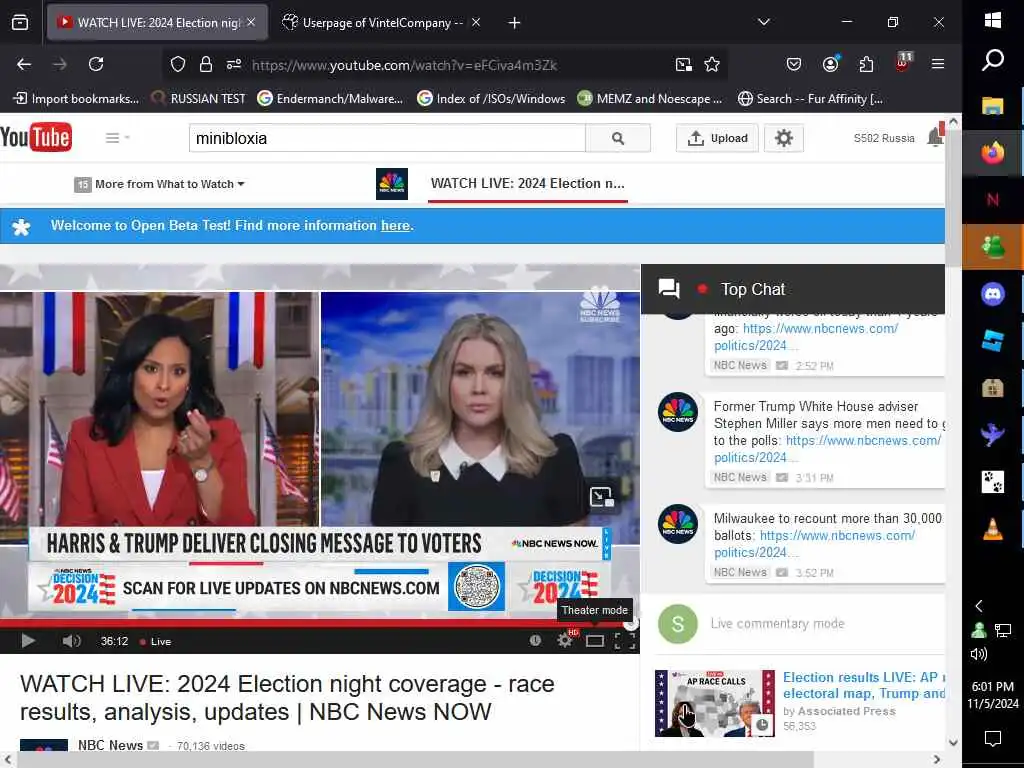The height and width of the screenshot is (768, 1024).
Task: Select WATCH LIVE 2024 Election title tab
Action: coord(528,184)
